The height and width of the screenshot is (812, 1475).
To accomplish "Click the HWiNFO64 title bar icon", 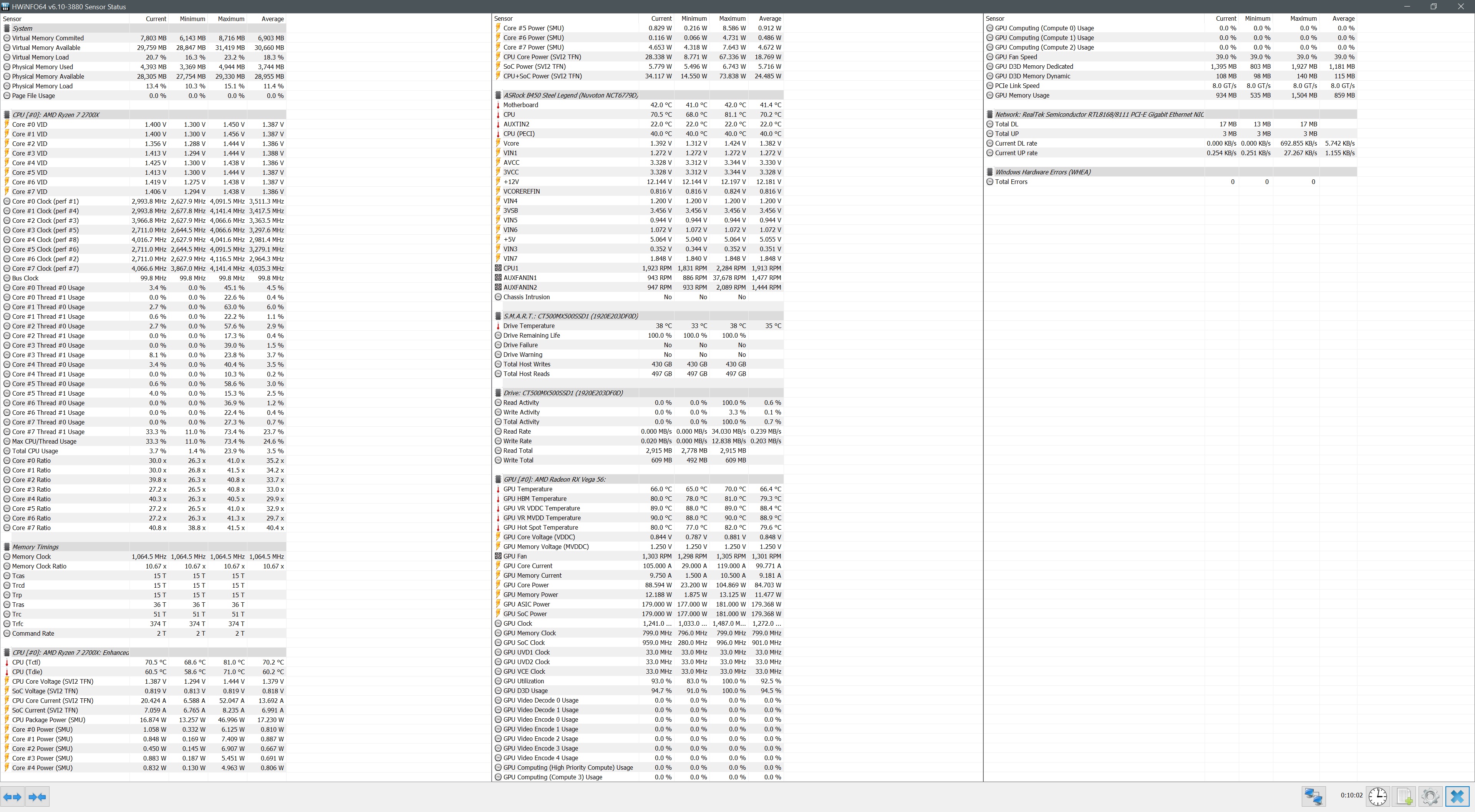I will pos(5,6).
